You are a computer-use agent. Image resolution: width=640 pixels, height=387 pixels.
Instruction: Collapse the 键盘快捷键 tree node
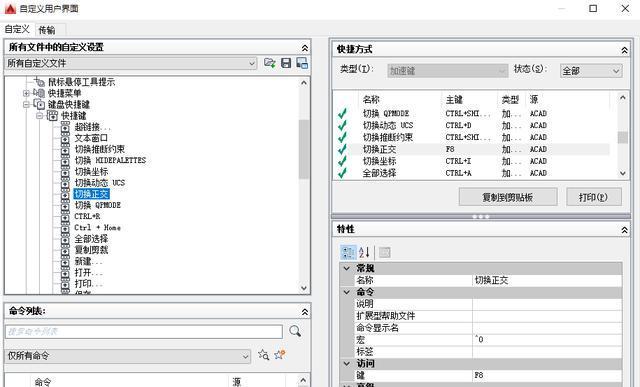pos(26,105)
